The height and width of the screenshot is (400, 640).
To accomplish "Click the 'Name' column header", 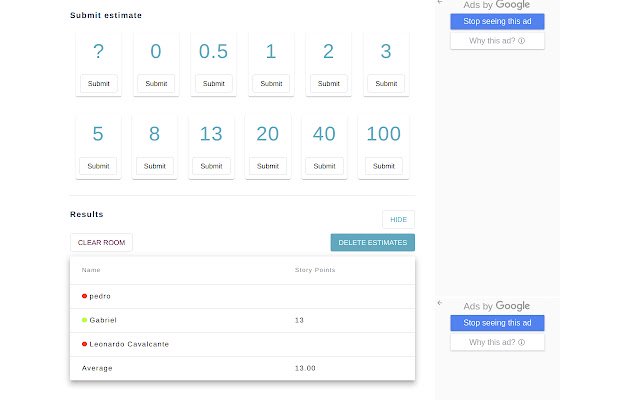I will 91,270.
